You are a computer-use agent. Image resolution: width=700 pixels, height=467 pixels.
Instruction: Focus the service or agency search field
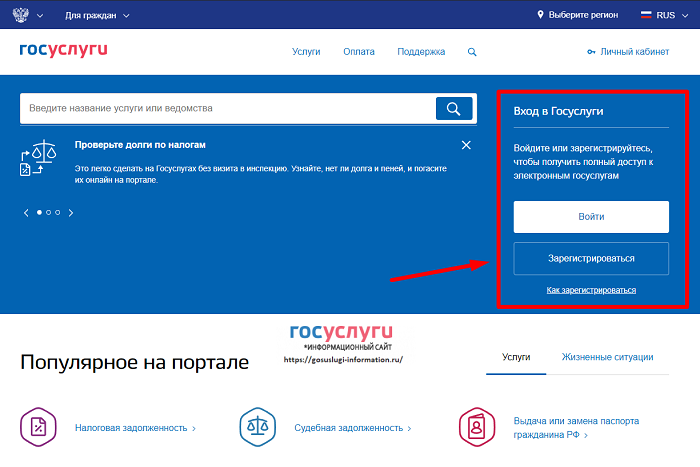tap(228, 108)
